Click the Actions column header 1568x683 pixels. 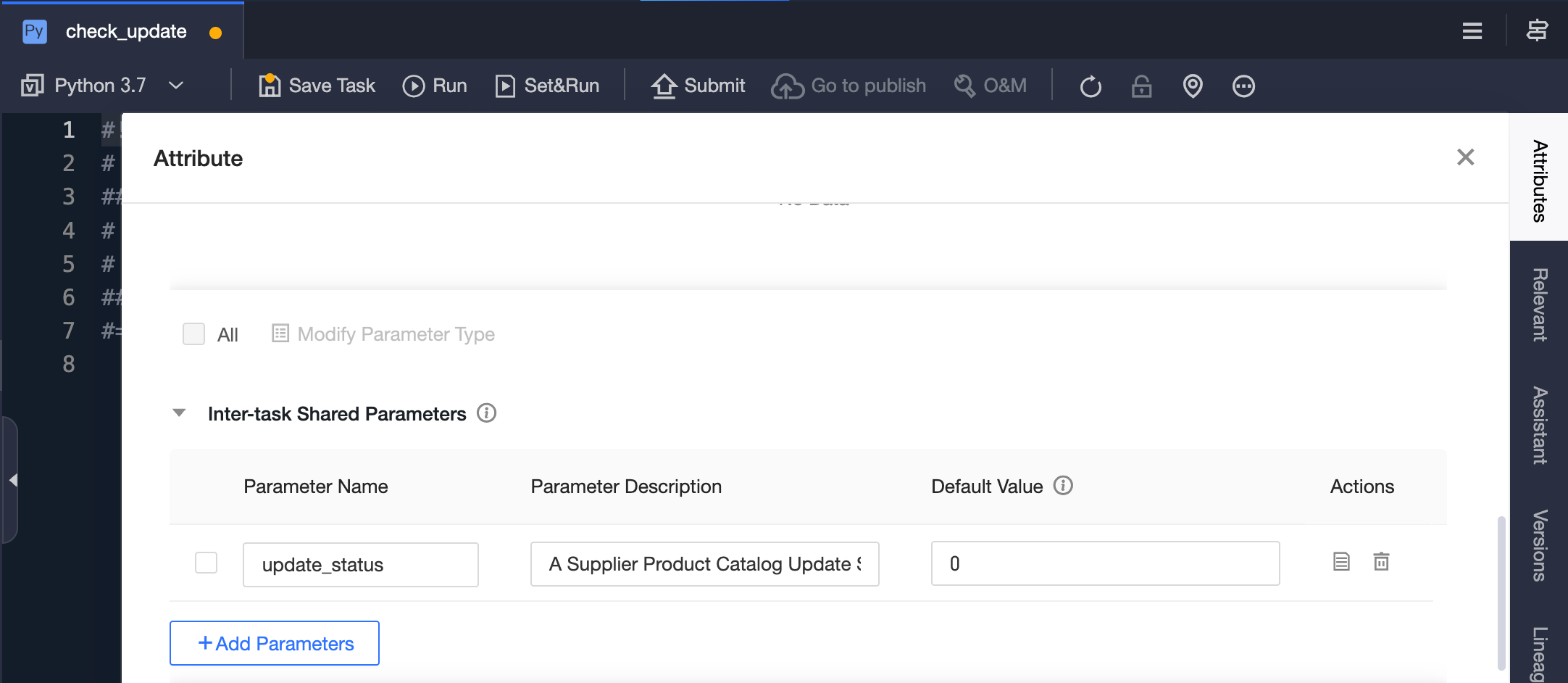click(x=1361, y=486)
